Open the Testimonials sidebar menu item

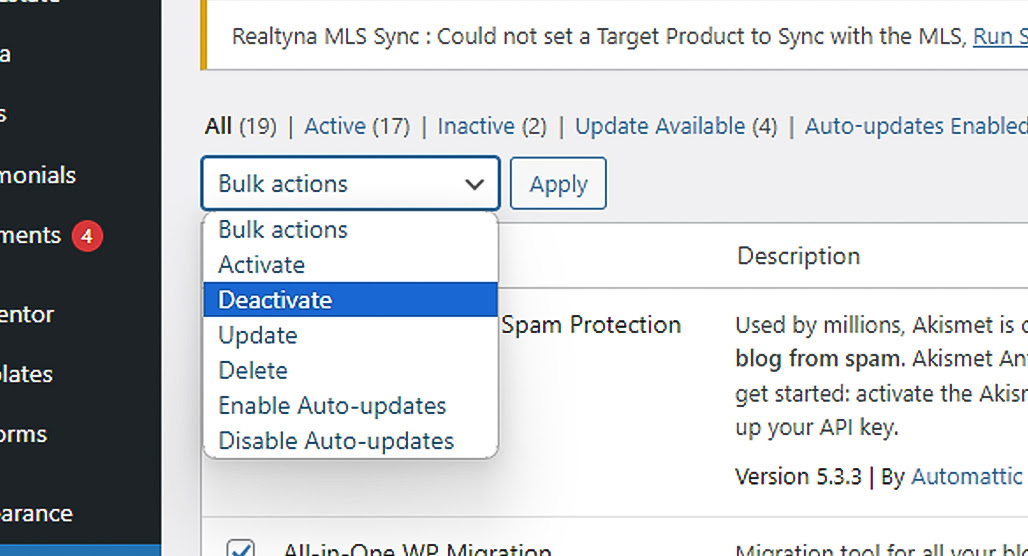click(38, 175)
